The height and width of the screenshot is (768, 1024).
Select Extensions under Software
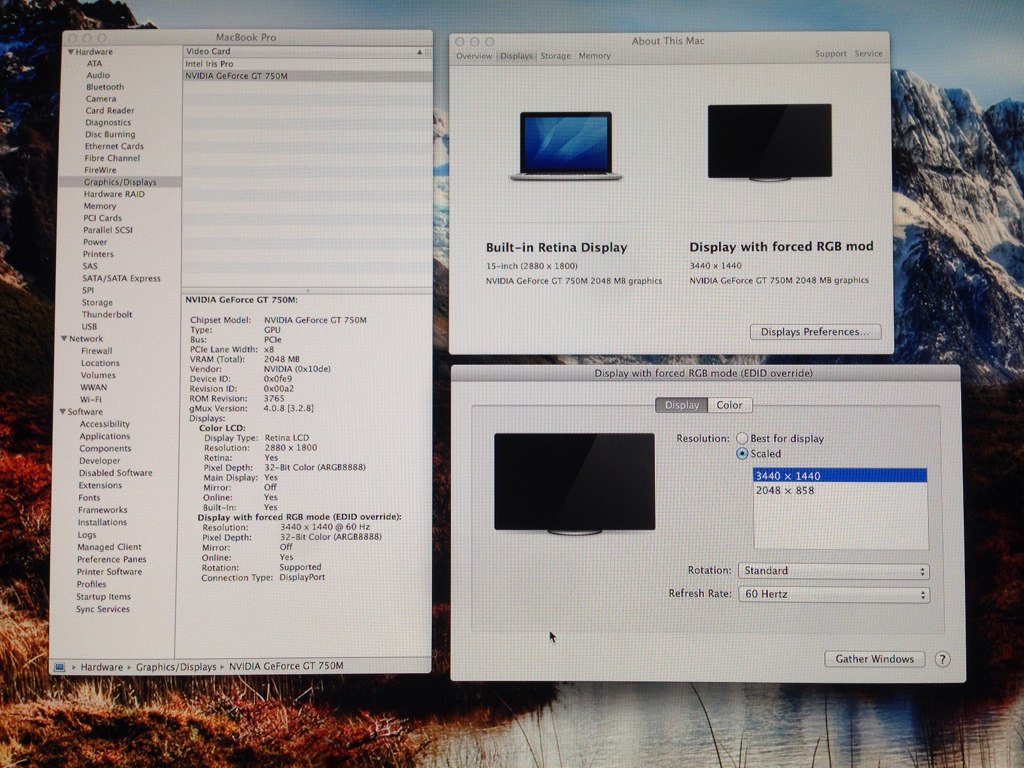[100, 485]
